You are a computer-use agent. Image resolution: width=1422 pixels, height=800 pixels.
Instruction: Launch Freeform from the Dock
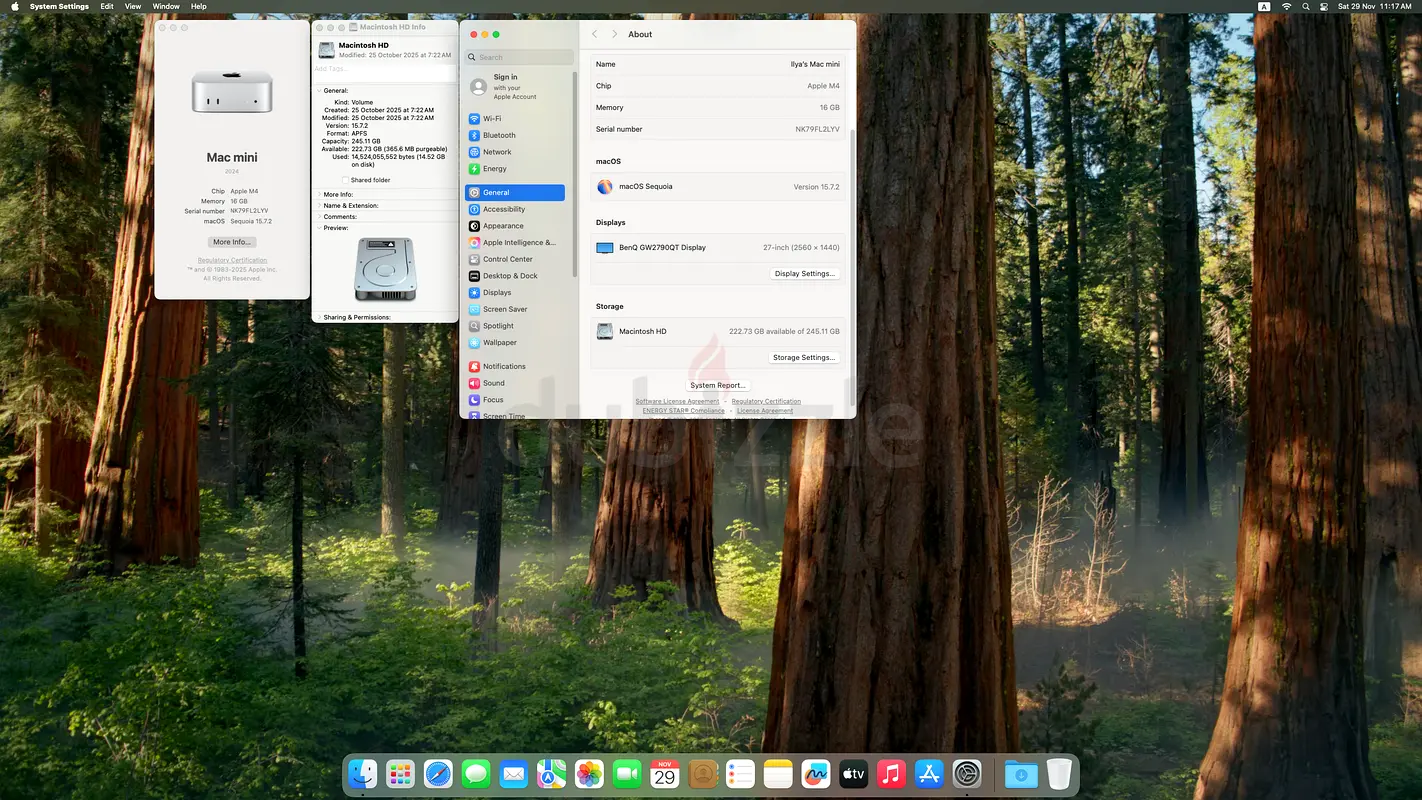point(816,774)
